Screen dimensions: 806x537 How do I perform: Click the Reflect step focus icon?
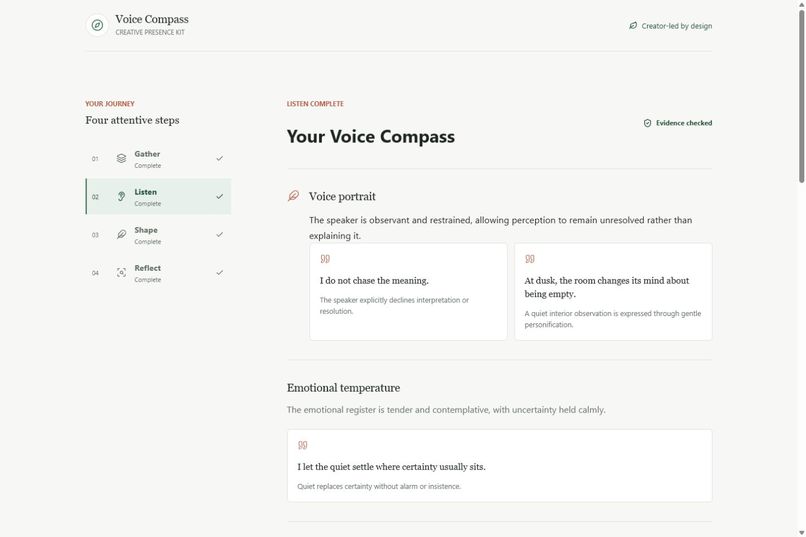click(121, 272)
